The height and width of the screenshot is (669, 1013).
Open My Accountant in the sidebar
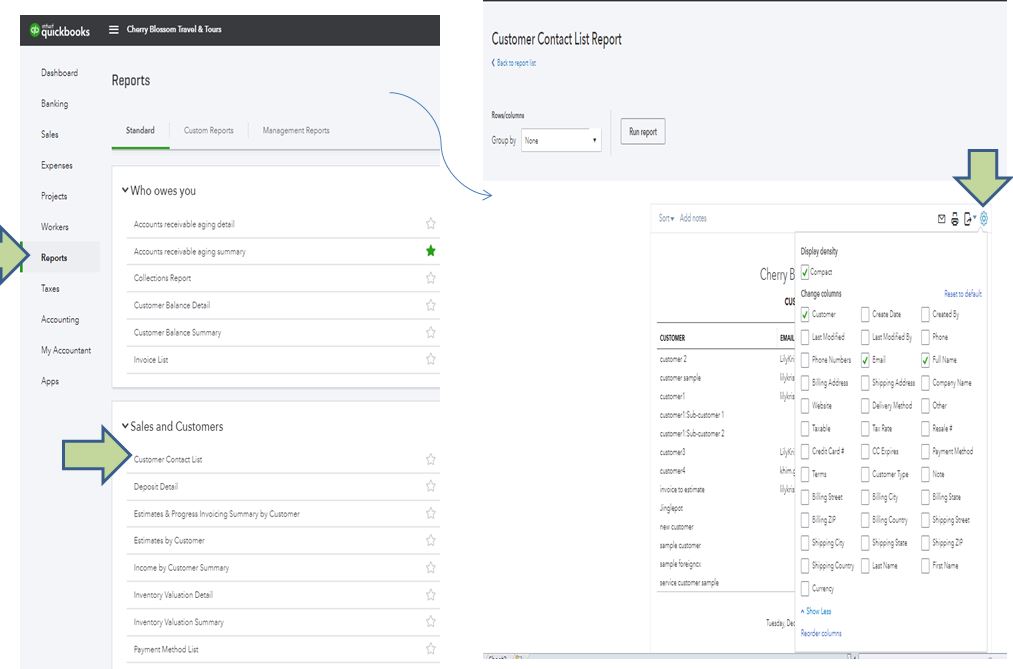pyautogui.click(x=66, y=350)
